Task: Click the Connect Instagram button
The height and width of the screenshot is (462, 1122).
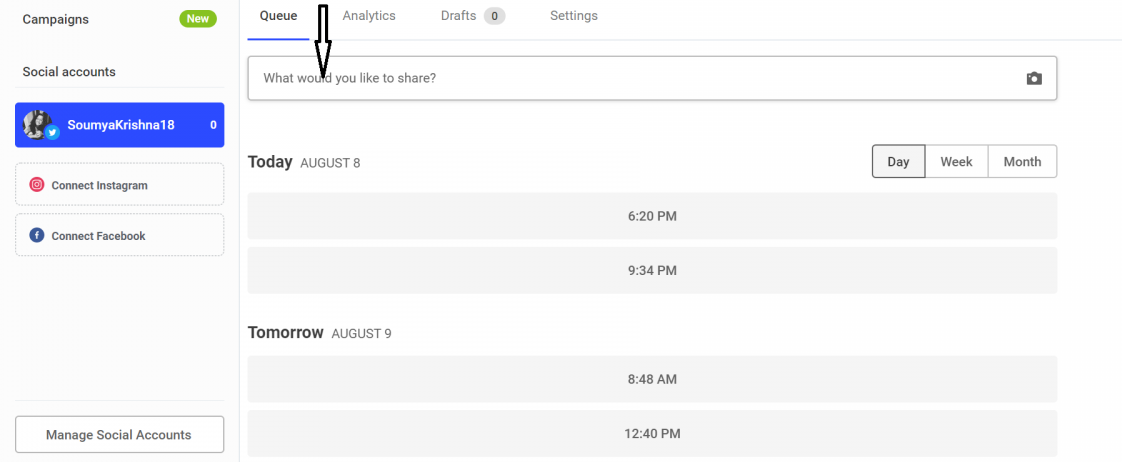Action: [119, 185]
